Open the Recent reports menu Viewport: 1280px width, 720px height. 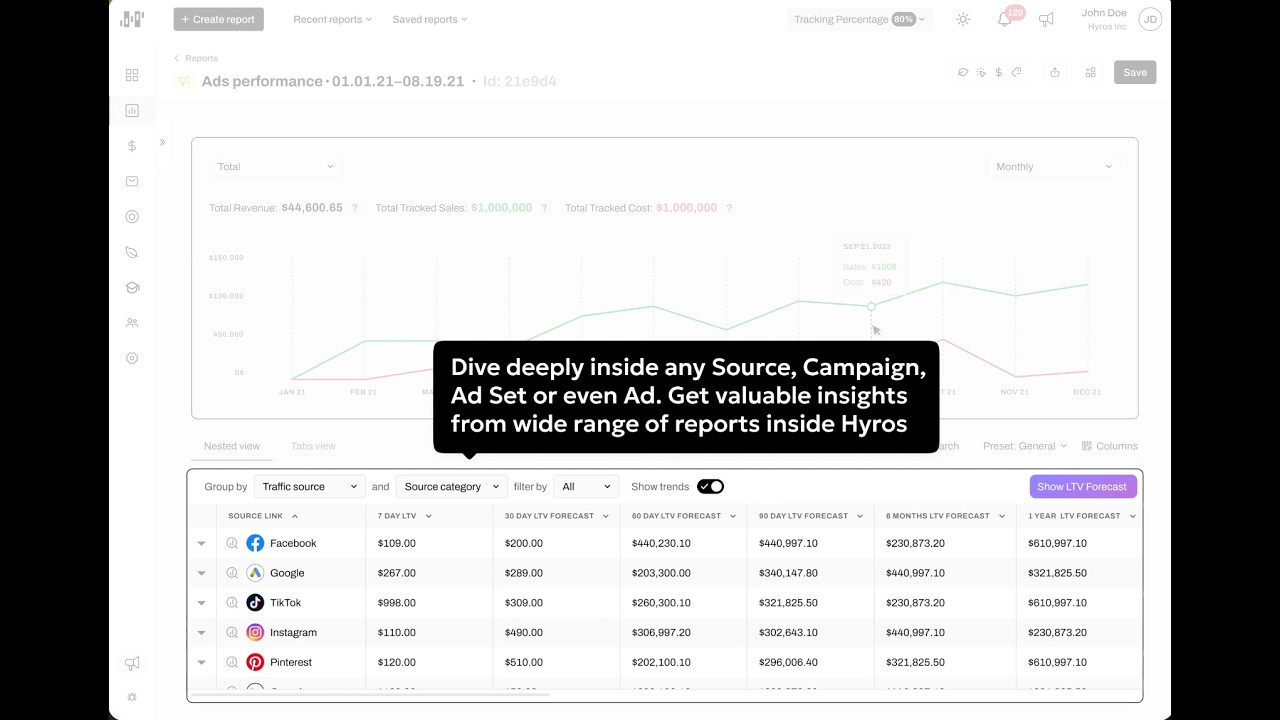[332, 19]
